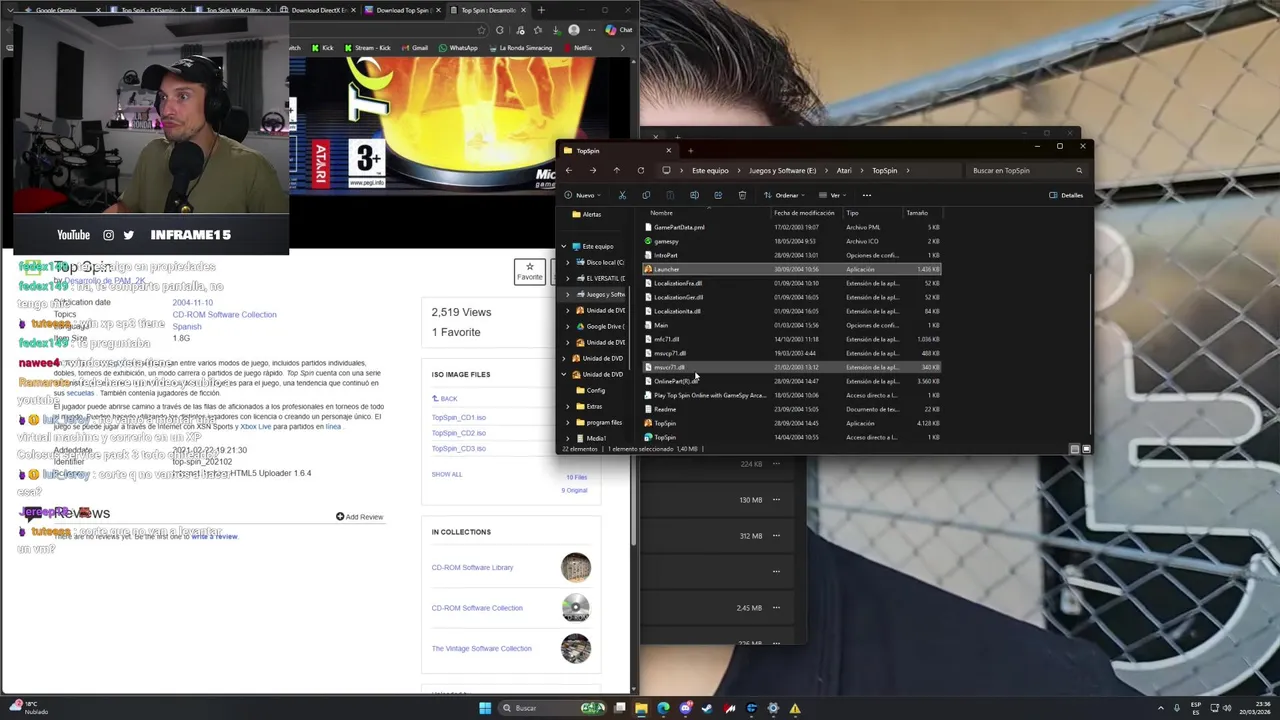This screenshot has height=720, width=1280.
Task: Add a new Explorer tab with plus button
Action: click(690, 151)
